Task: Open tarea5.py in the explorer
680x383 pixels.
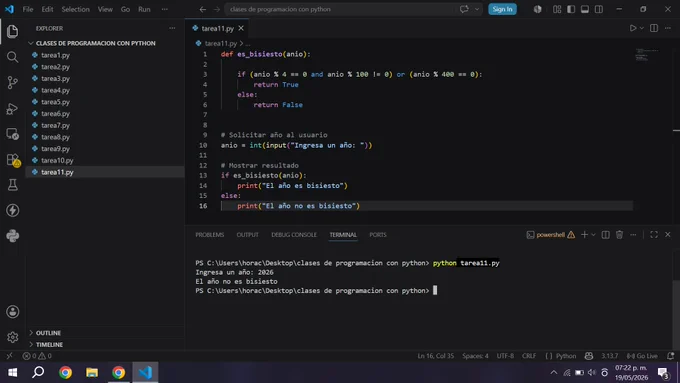Action: point(55,102)
